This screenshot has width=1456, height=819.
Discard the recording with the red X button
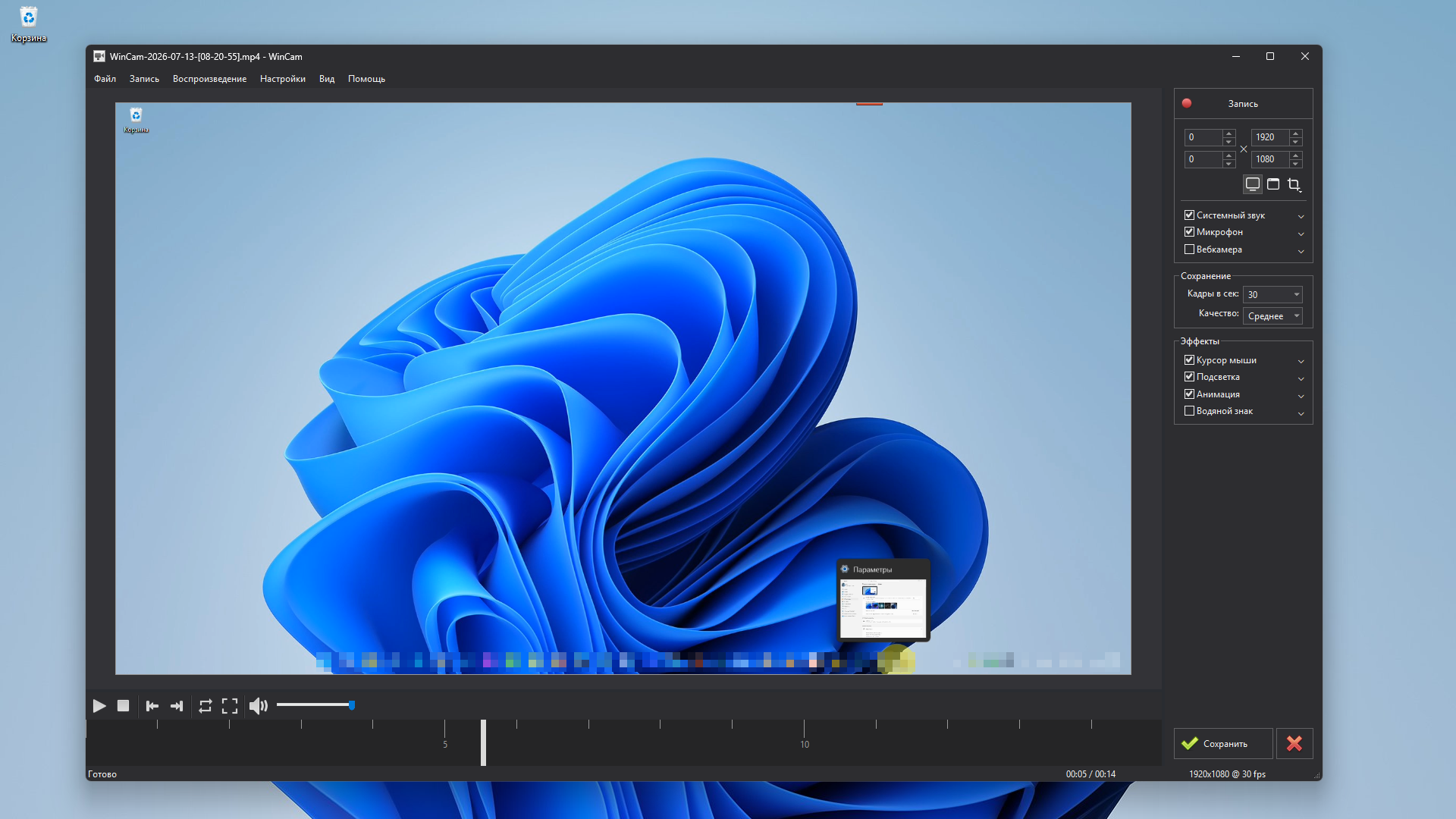pyautogui.click(x=1294, y=744)
